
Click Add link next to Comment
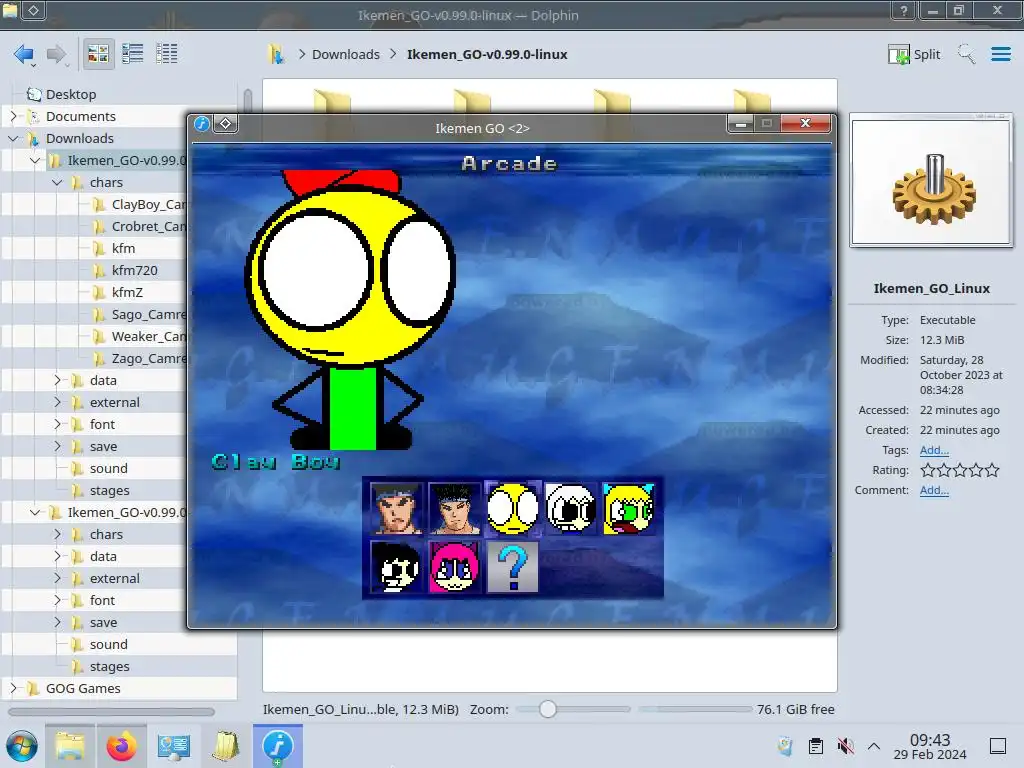tap(934, 490)
